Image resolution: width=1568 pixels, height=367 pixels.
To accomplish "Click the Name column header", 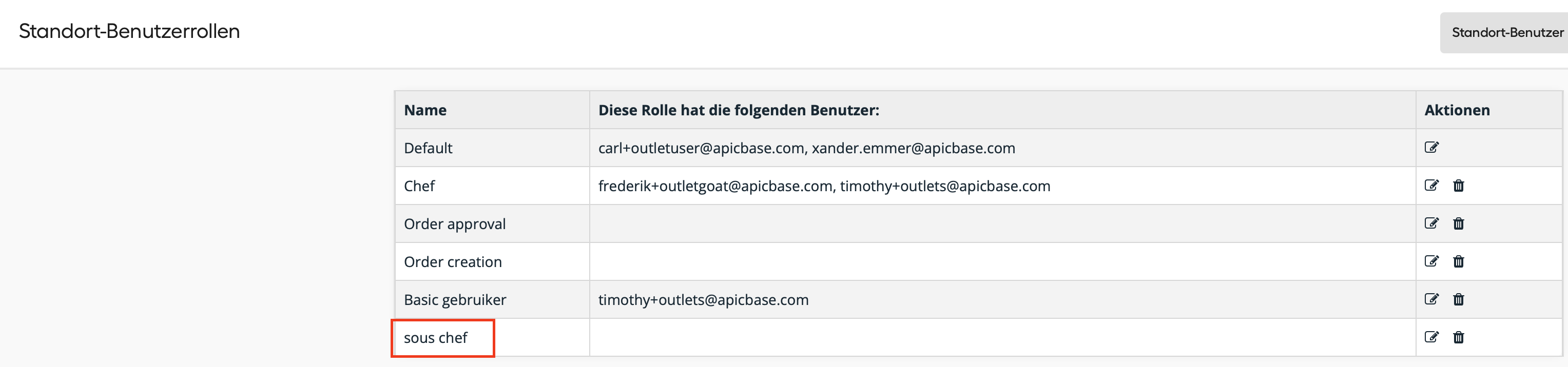I will pos(425,110).
